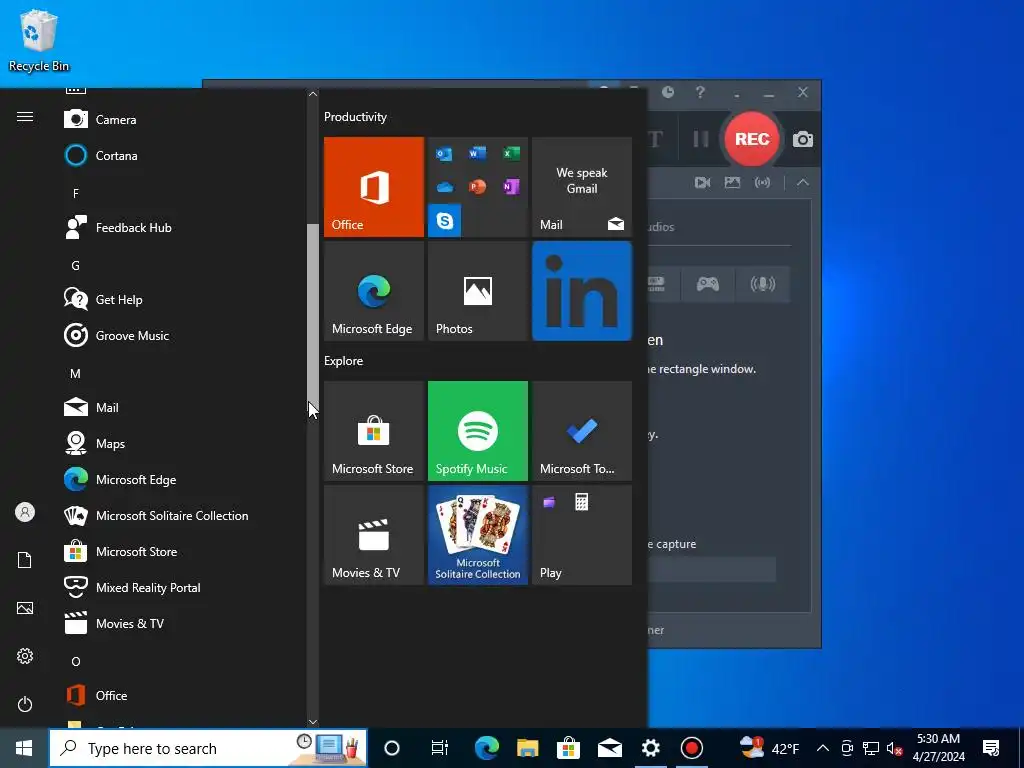Click the app list scrollbar thumb
This screenshot has width=1024, height=768.
(x=313, y=317)
